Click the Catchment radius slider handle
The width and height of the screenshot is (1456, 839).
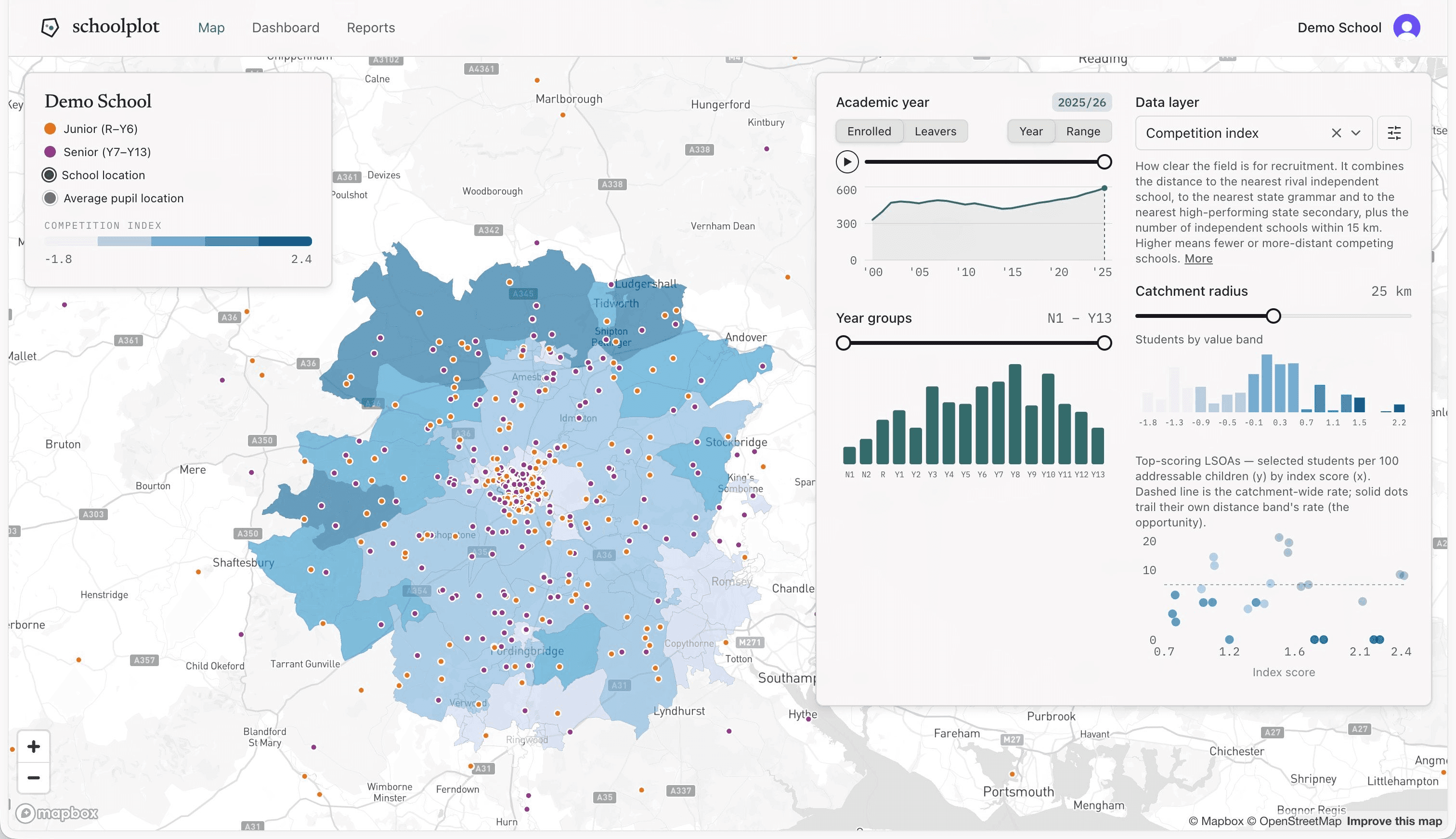tap(1274, 316)
